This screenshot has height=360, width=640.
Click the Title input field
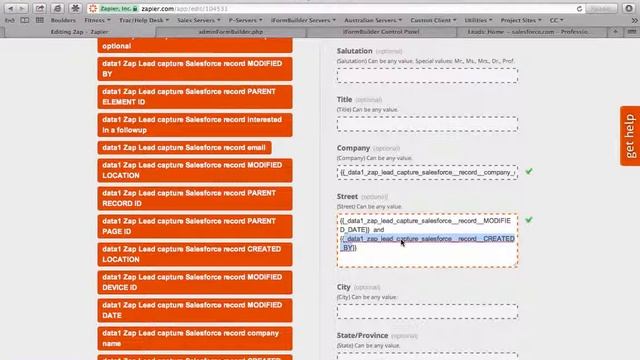tap(427, 124)
